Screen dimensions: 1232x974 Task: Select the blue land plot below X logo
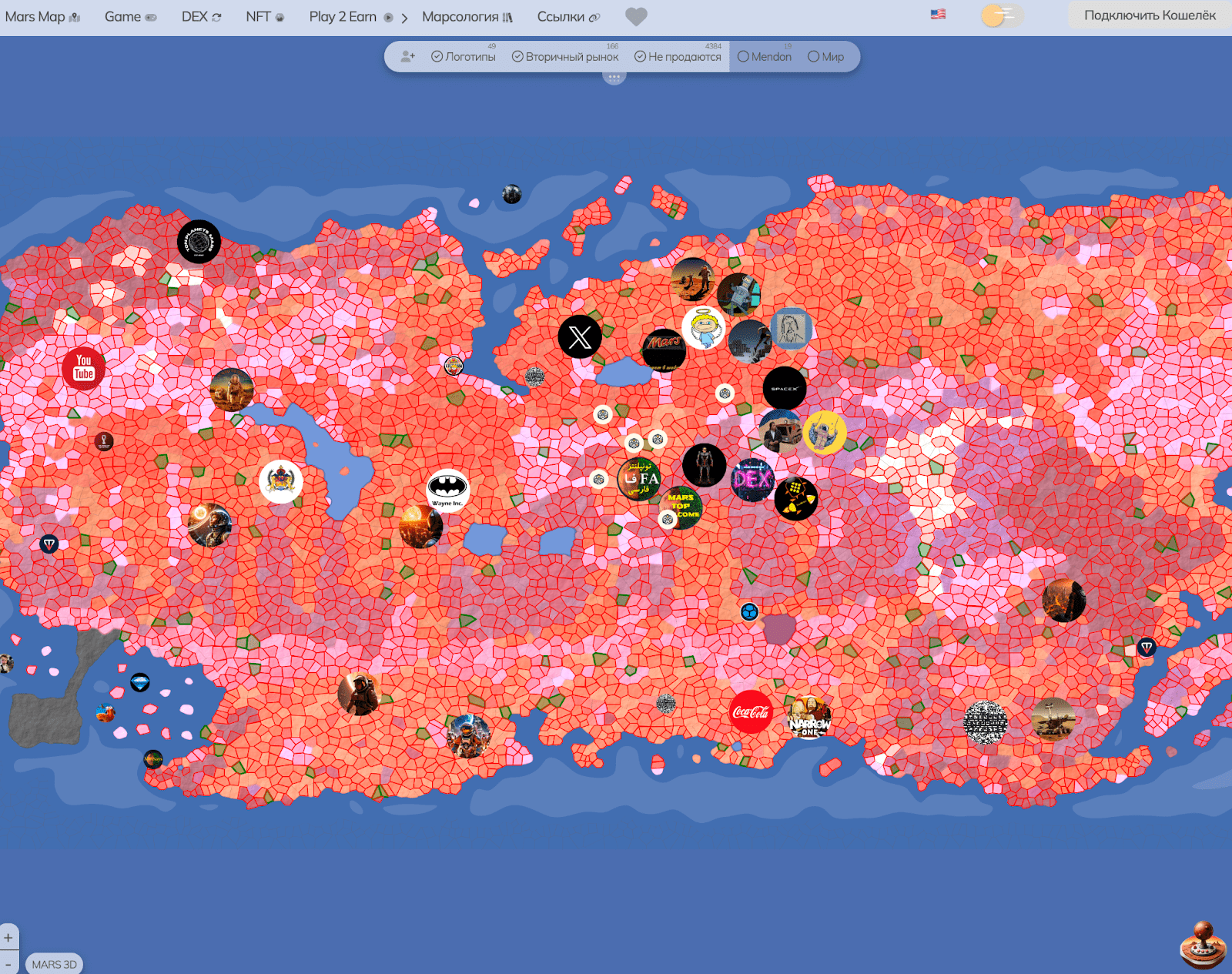[x=624, y=371]
